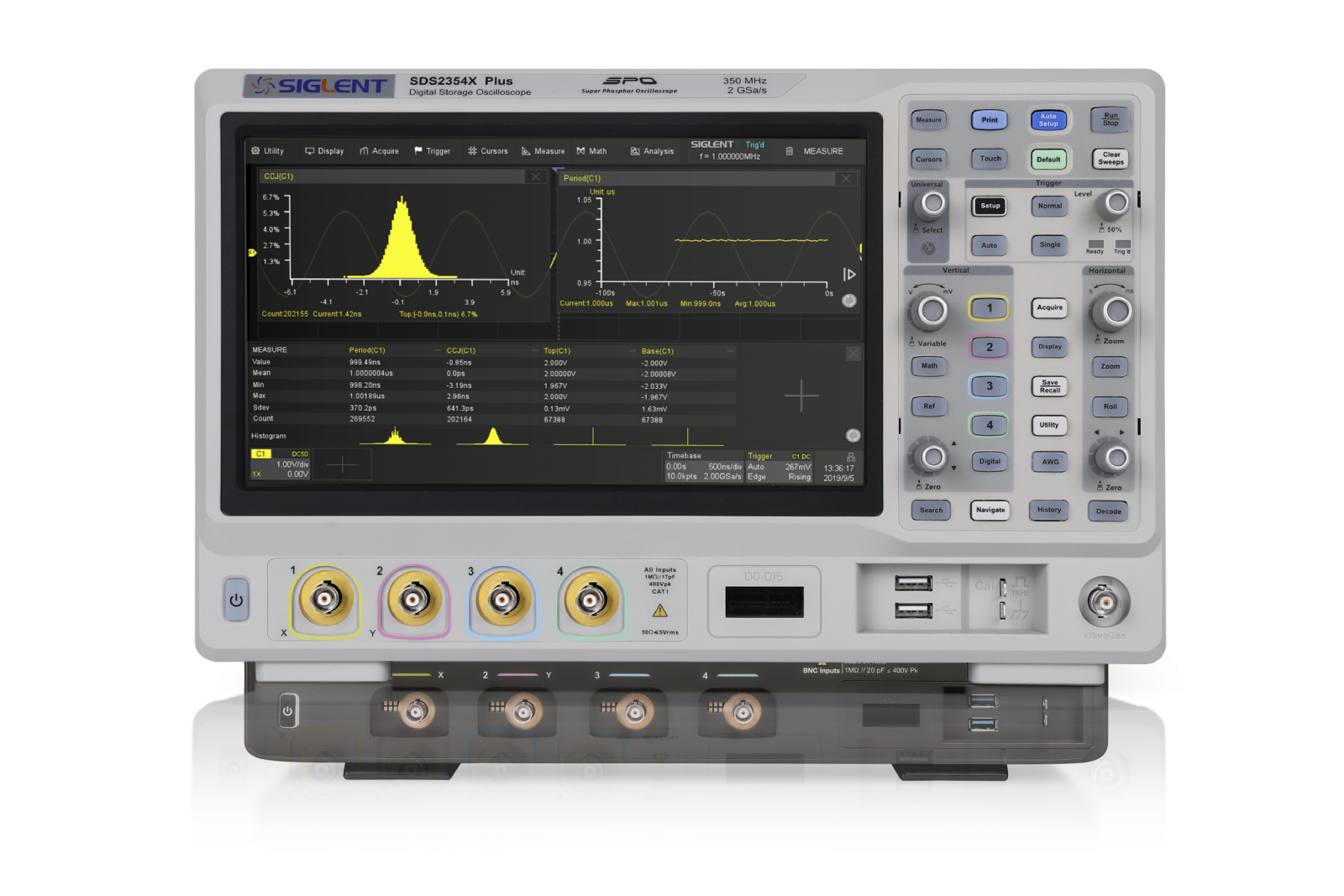Image resolution: width=1344 pixels, height=896 pixels.
Task: Open the Timebase descriptor box
Action: [704, 467]
